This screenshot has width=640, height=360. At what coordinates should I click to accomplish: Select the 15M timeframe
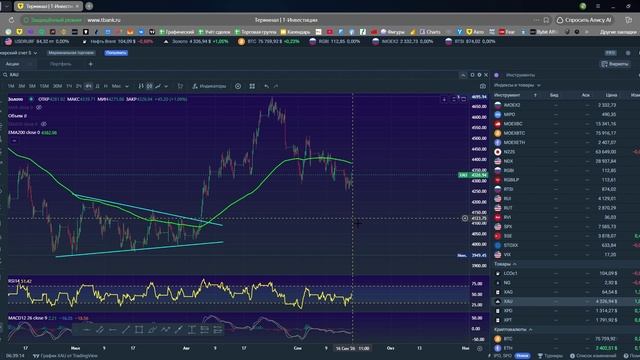[x=44, y=86]
